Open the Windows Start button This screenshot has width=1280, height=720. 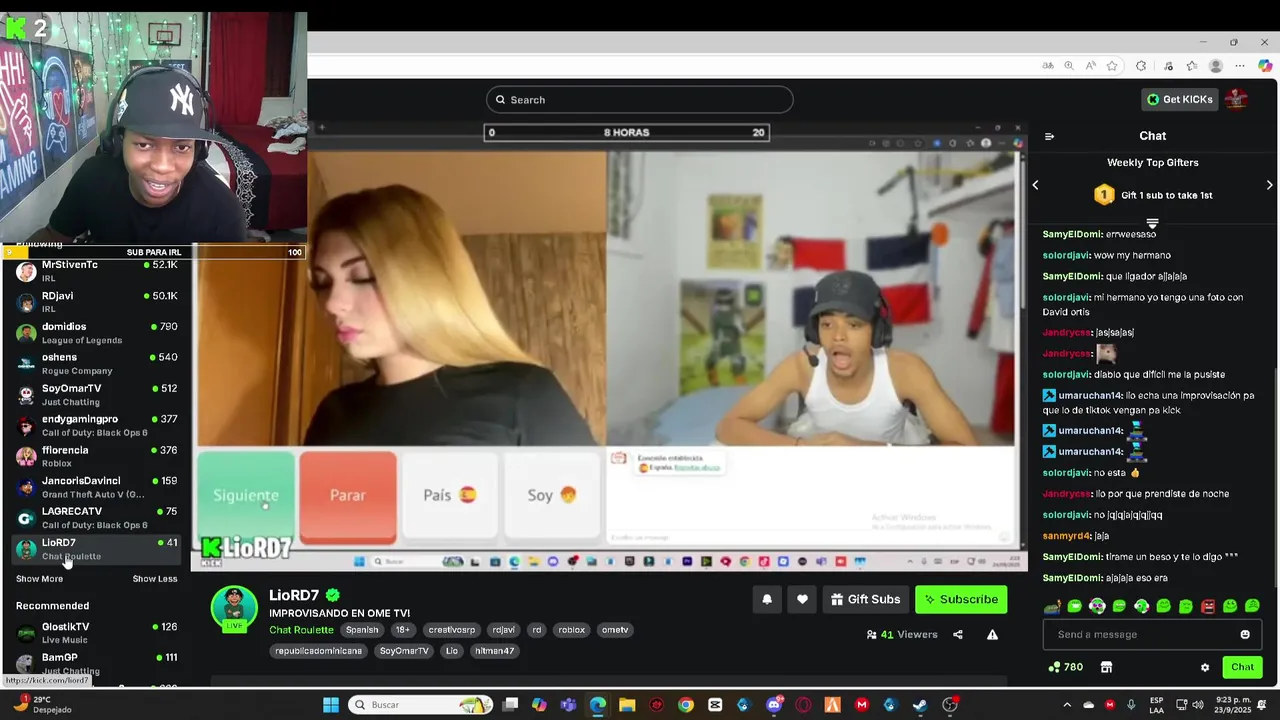coord(331,705)
